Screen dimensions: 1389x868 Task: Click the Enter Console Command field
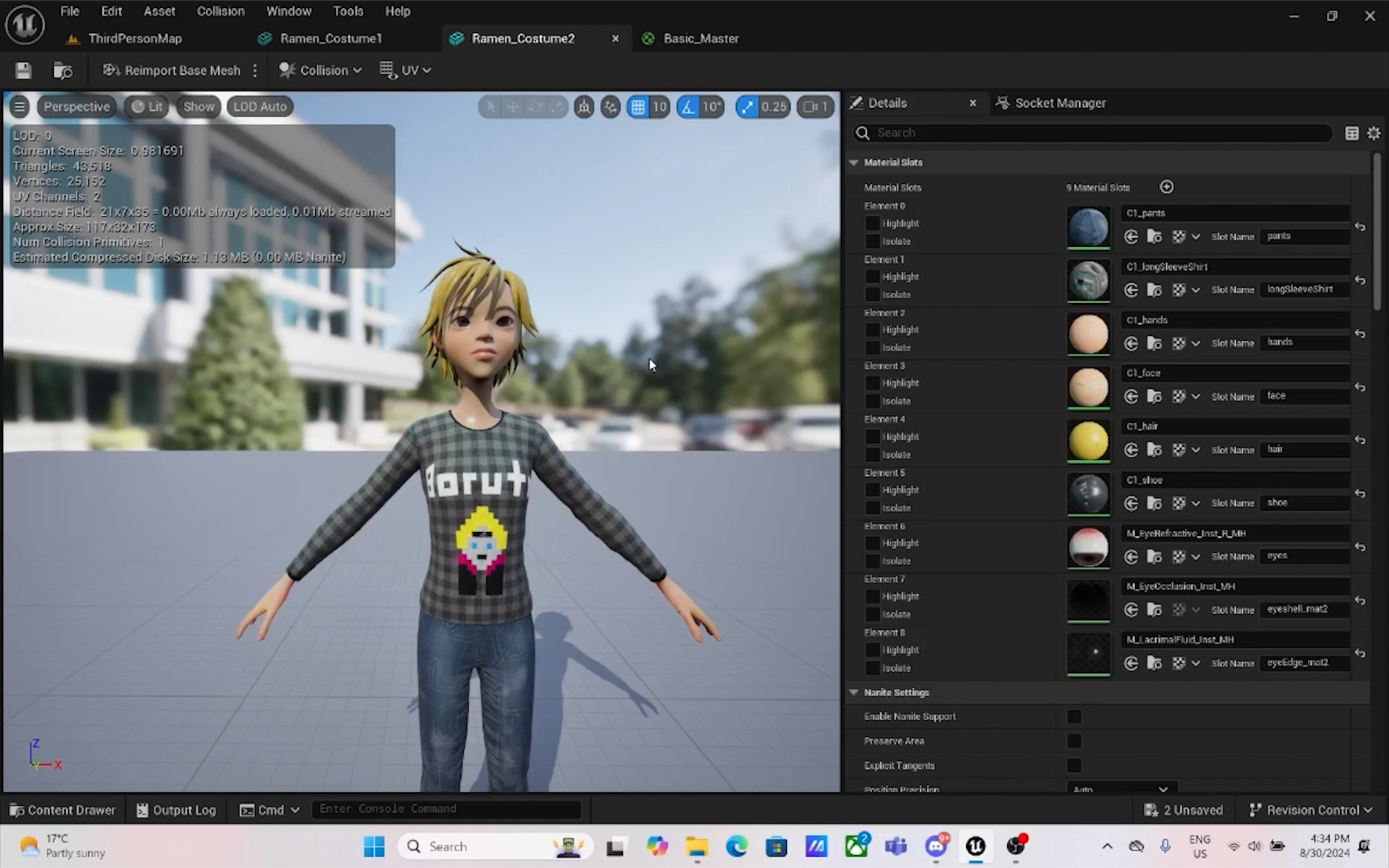click(447, 810)
